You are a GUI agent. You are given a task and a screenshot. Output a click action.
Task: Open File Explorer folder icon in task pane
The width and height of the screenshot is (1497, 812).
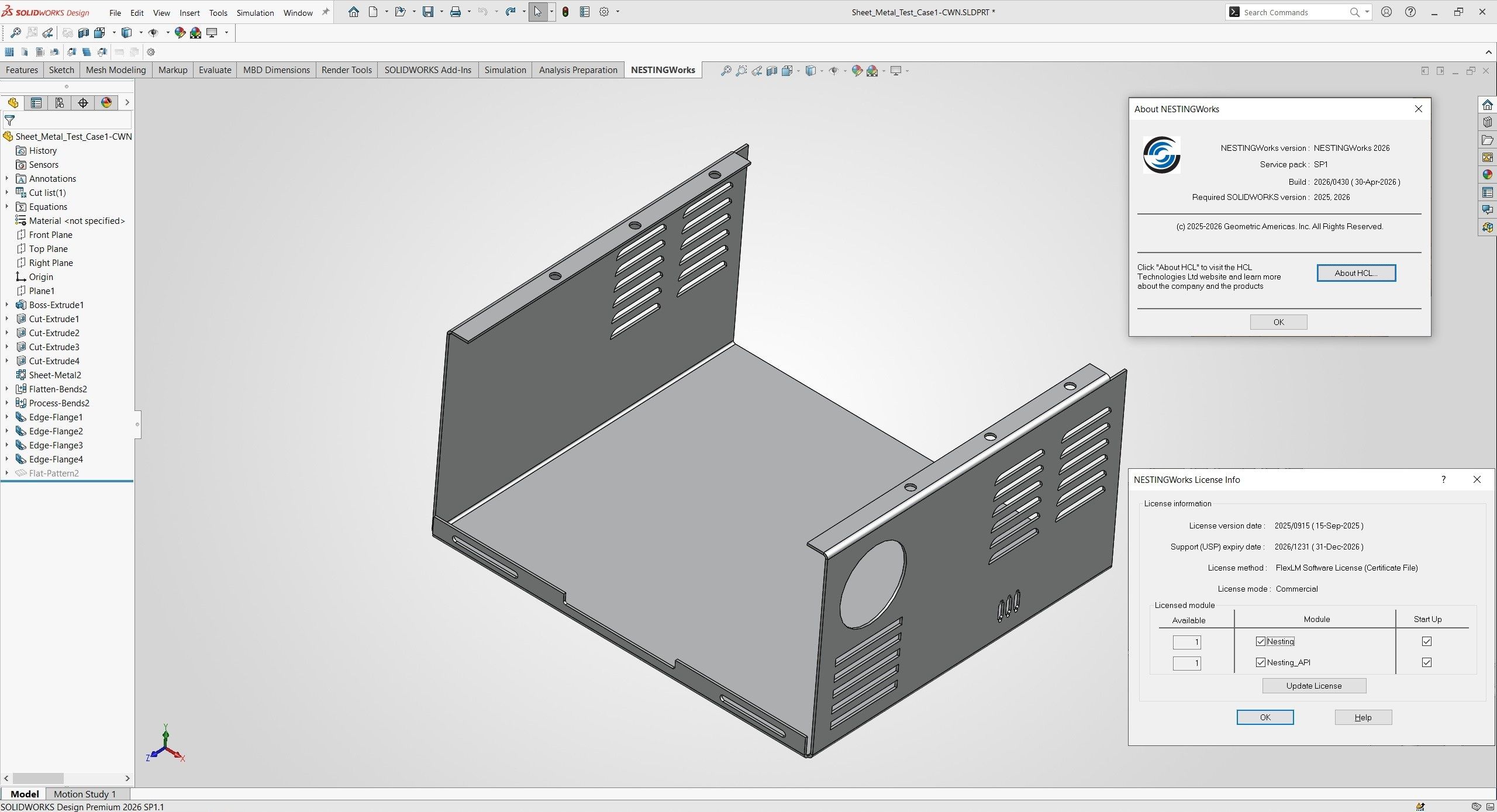coord(1488,140)
